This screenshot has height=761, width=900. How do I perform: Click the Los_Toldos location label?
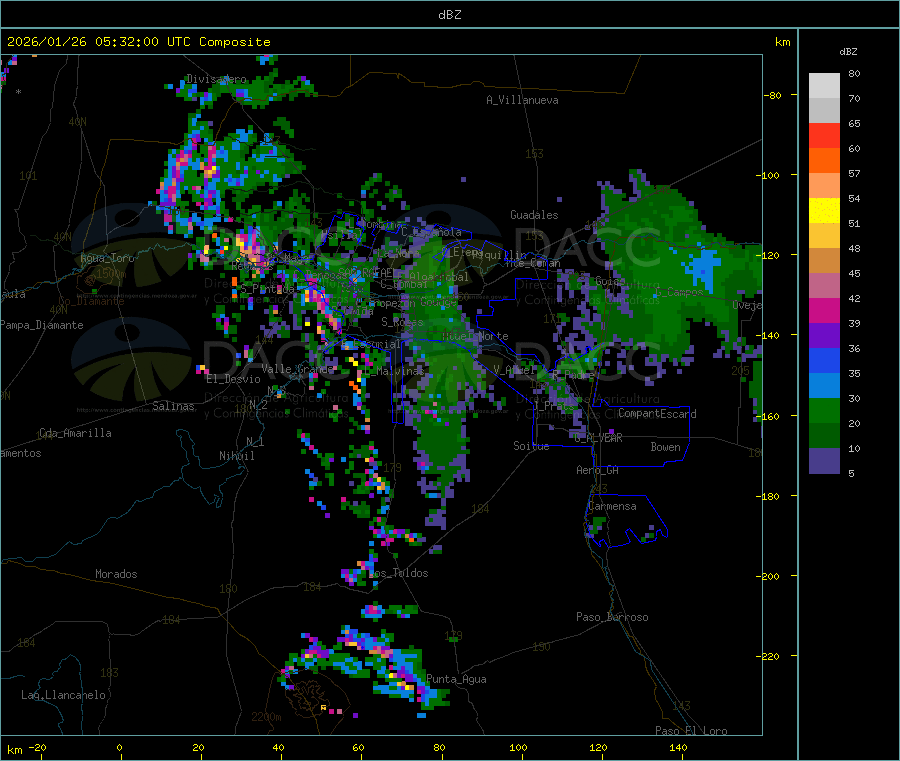point(398,573)
